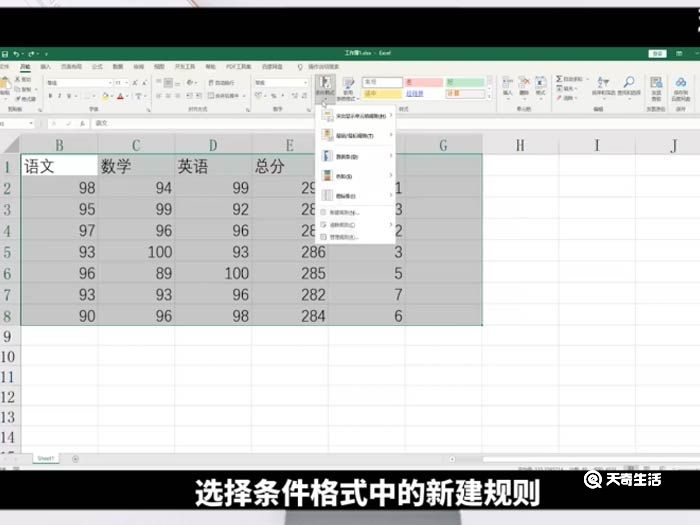Click the Format Painter brush icon
The width and height of the screenshot is (700, 525).
coord(19,99)
